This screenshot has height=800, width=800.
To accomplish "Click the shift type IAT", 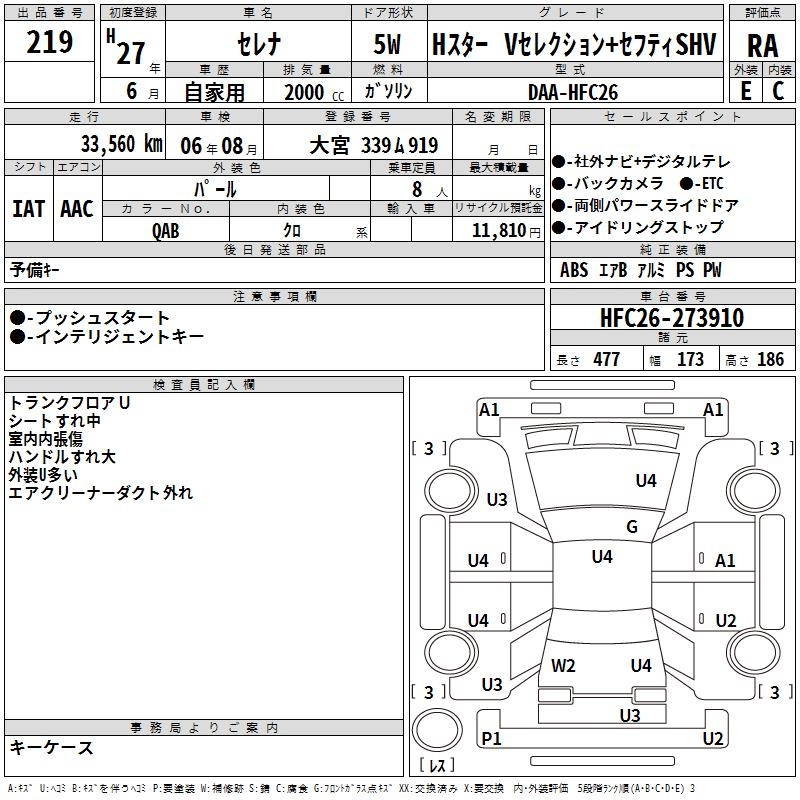I will click(29, 209).
